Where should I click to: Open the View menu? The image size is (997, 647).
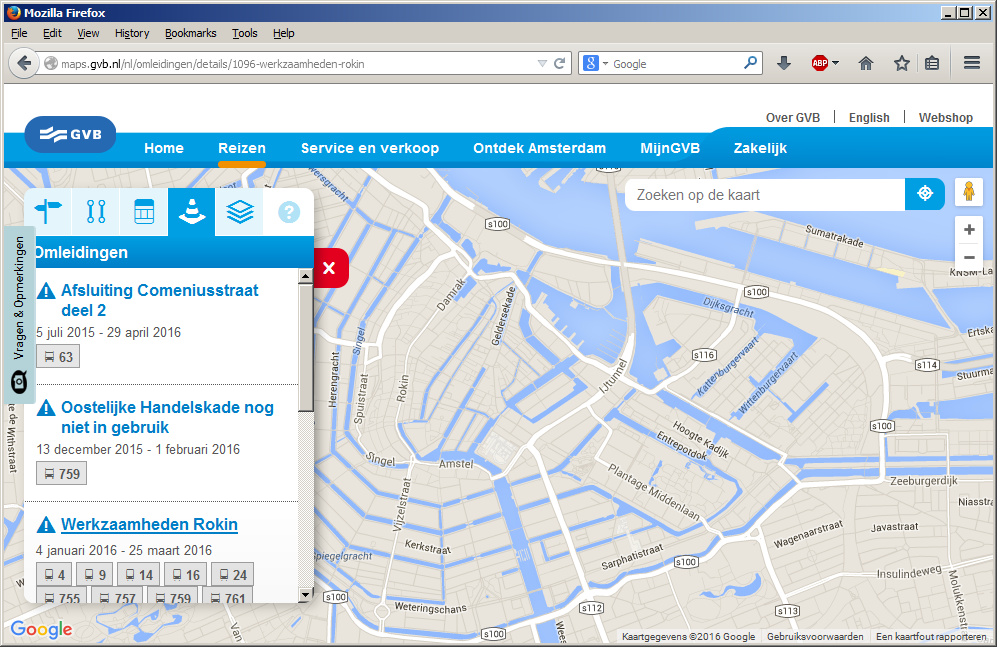88,33
